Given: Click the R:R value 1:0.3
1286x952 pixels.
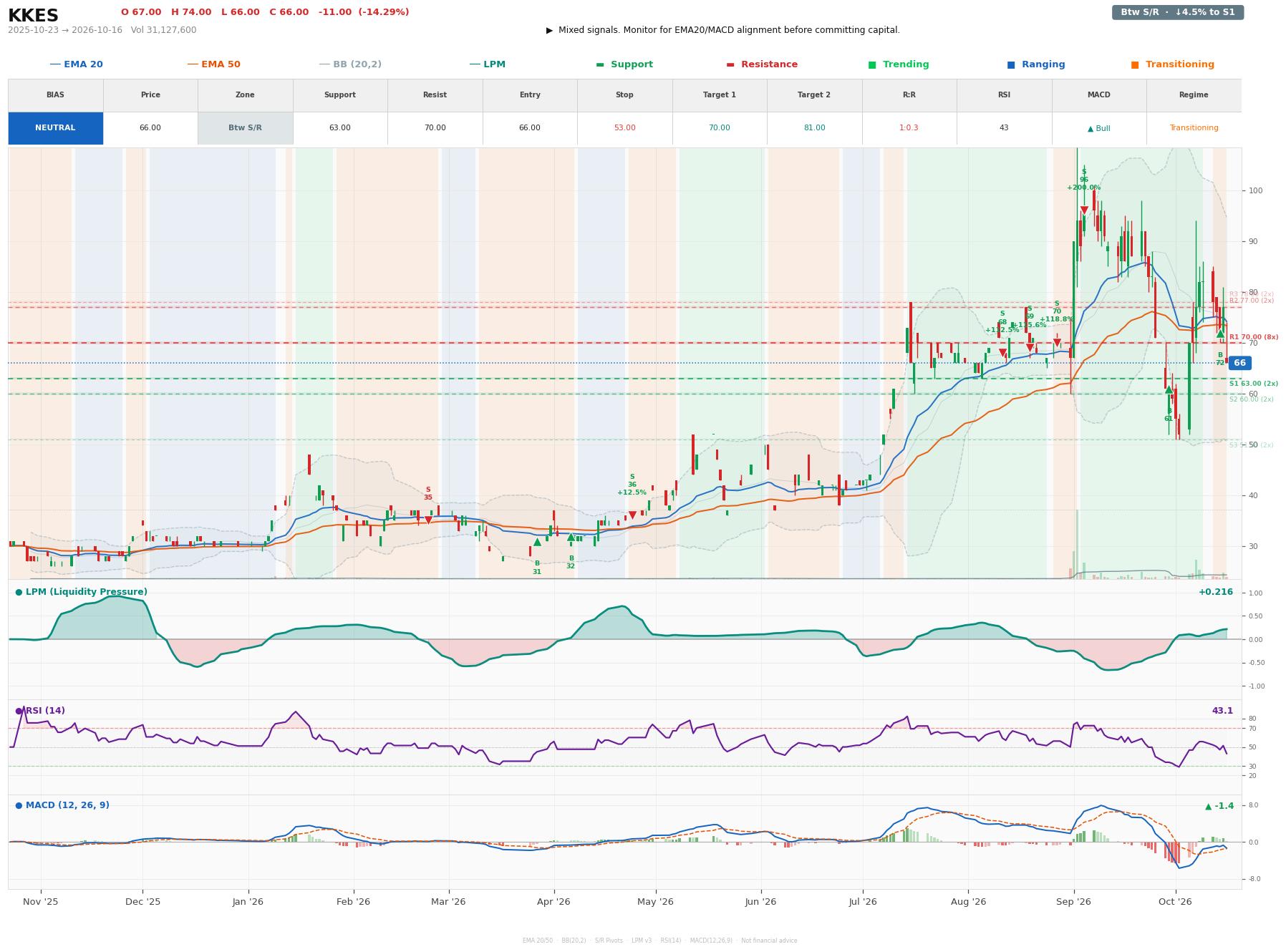Looking at the screenshot, I should pyautogui.click(x=909, y=128).
